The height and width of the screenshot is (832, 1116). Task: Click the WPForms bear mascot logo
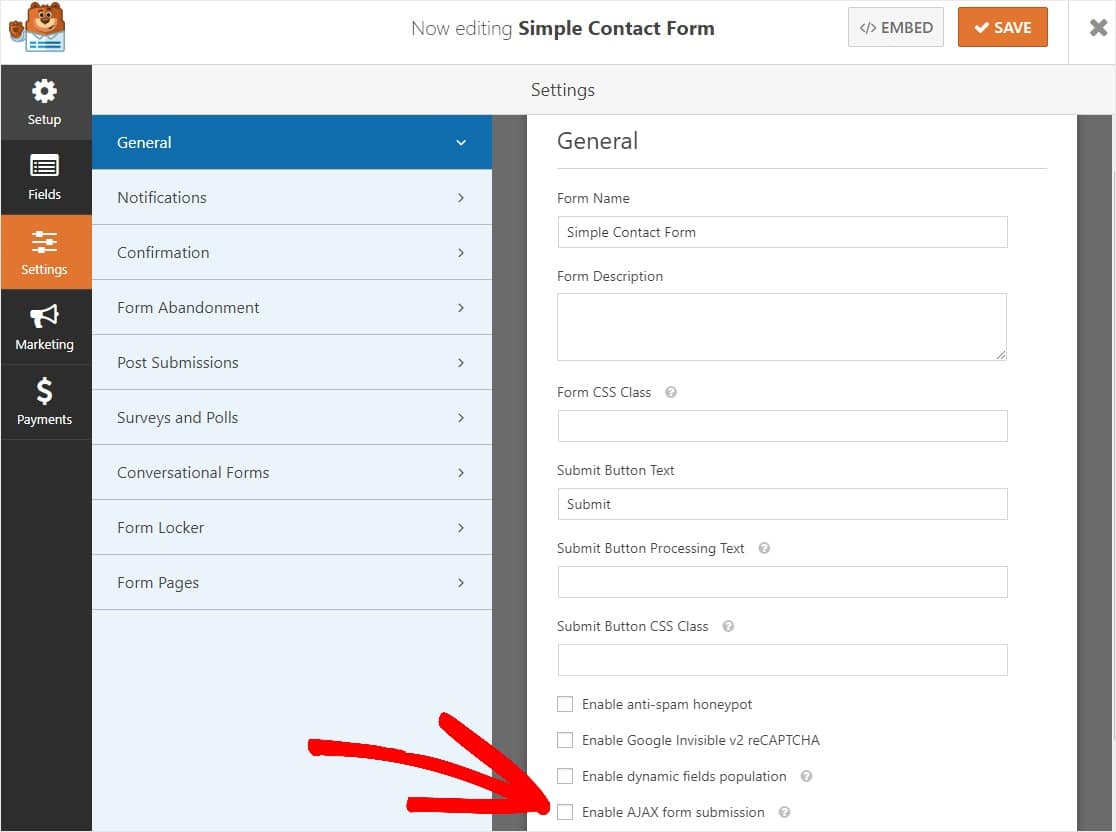(x=37, y=27)
